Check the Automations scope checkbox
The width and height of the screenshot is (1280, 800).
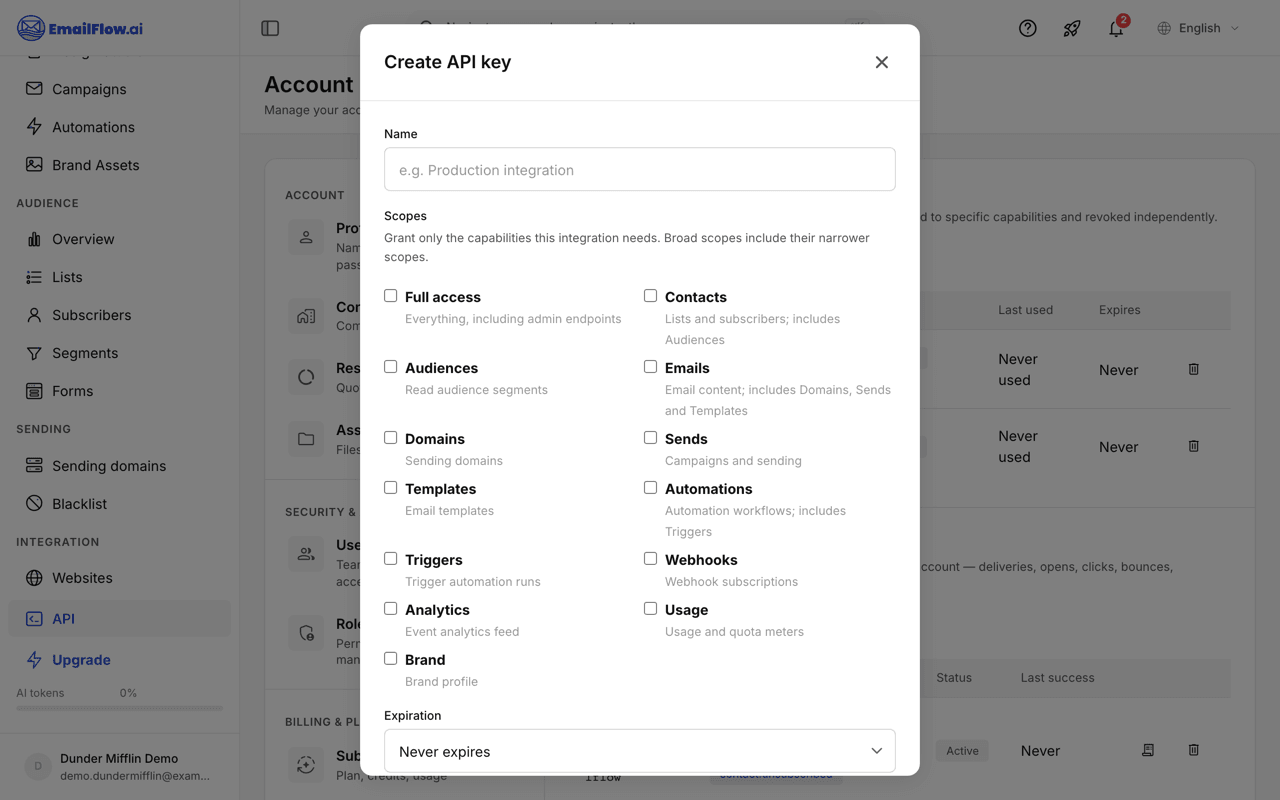[x=651, y=488]
